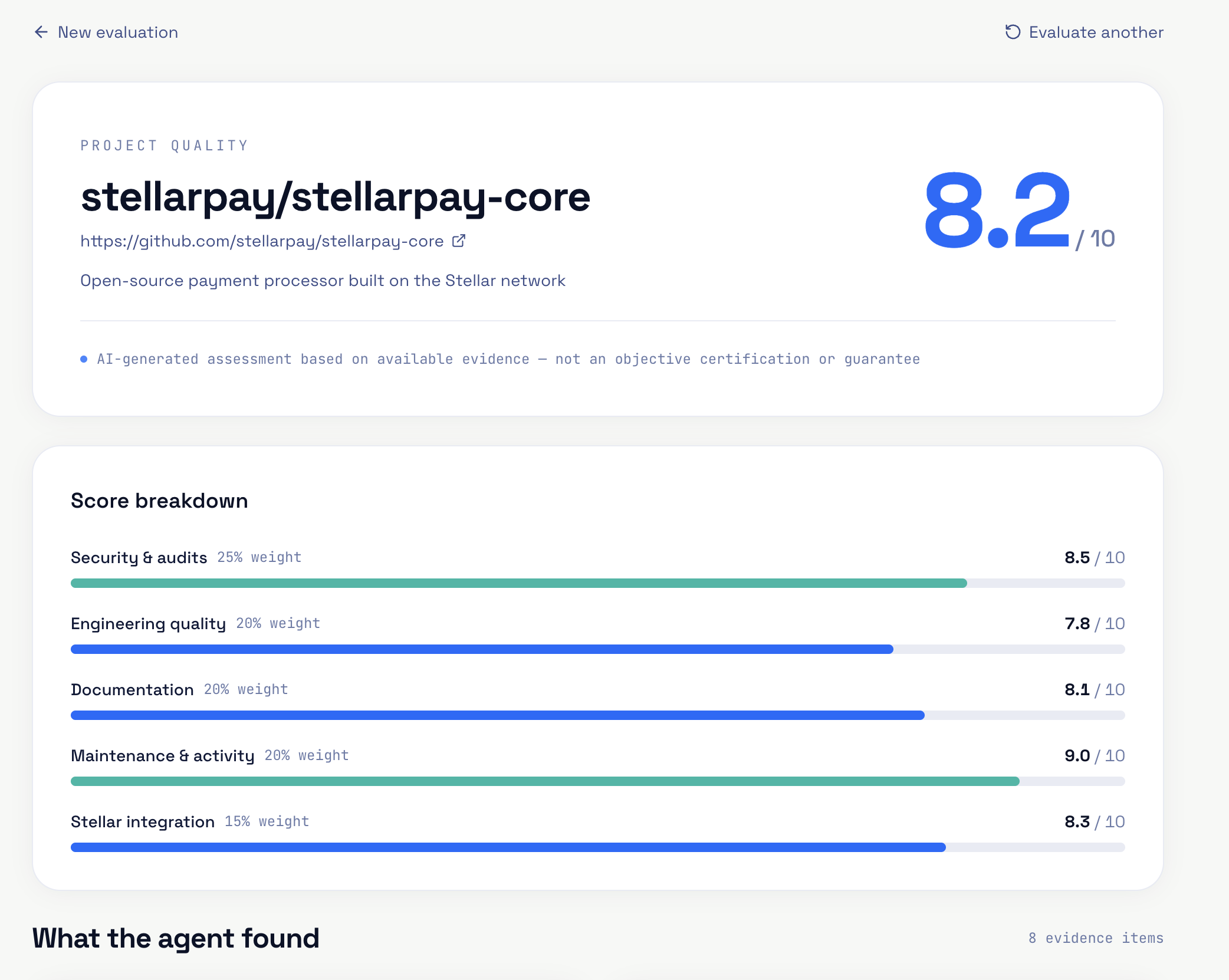Click the 7.8 / 10 engineering score
The width and height of the screenshot is (1229, 980).
[x=1095, y=624]
